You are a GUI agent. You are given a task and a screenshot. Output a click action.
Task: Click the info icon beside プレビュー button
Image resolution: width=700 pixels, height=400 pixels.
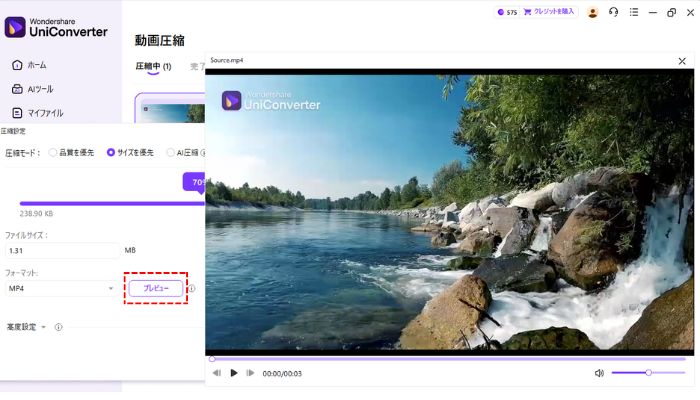pyautogui.click(x=192, y=289)
